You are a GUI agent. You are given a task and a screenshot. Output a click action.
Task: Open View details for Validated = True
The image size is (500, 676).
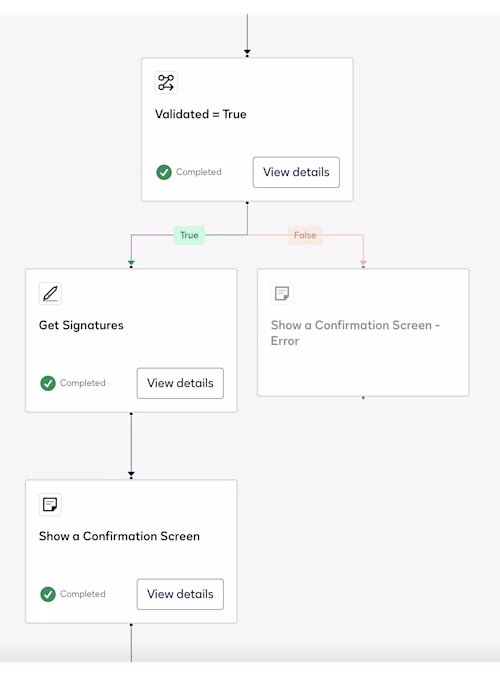pos(296,172)
